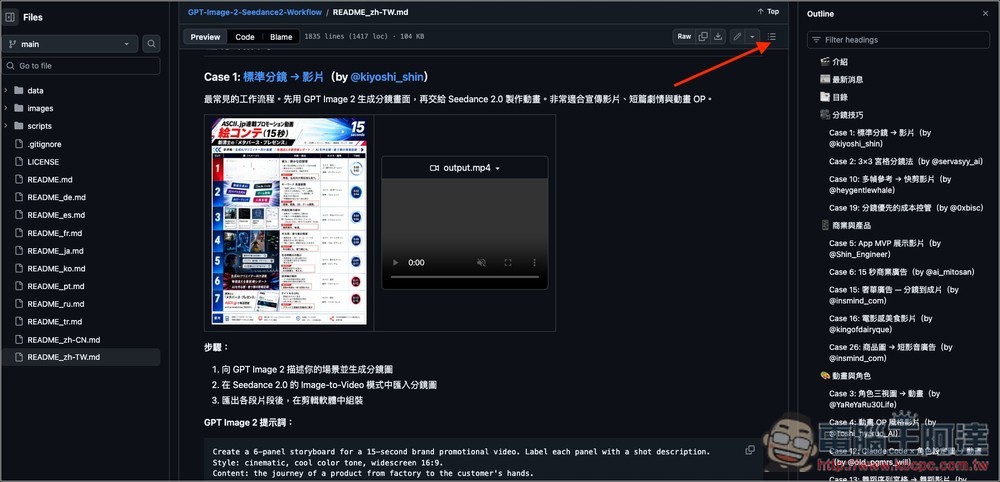Click the Go to file search field

click(82, 66)
